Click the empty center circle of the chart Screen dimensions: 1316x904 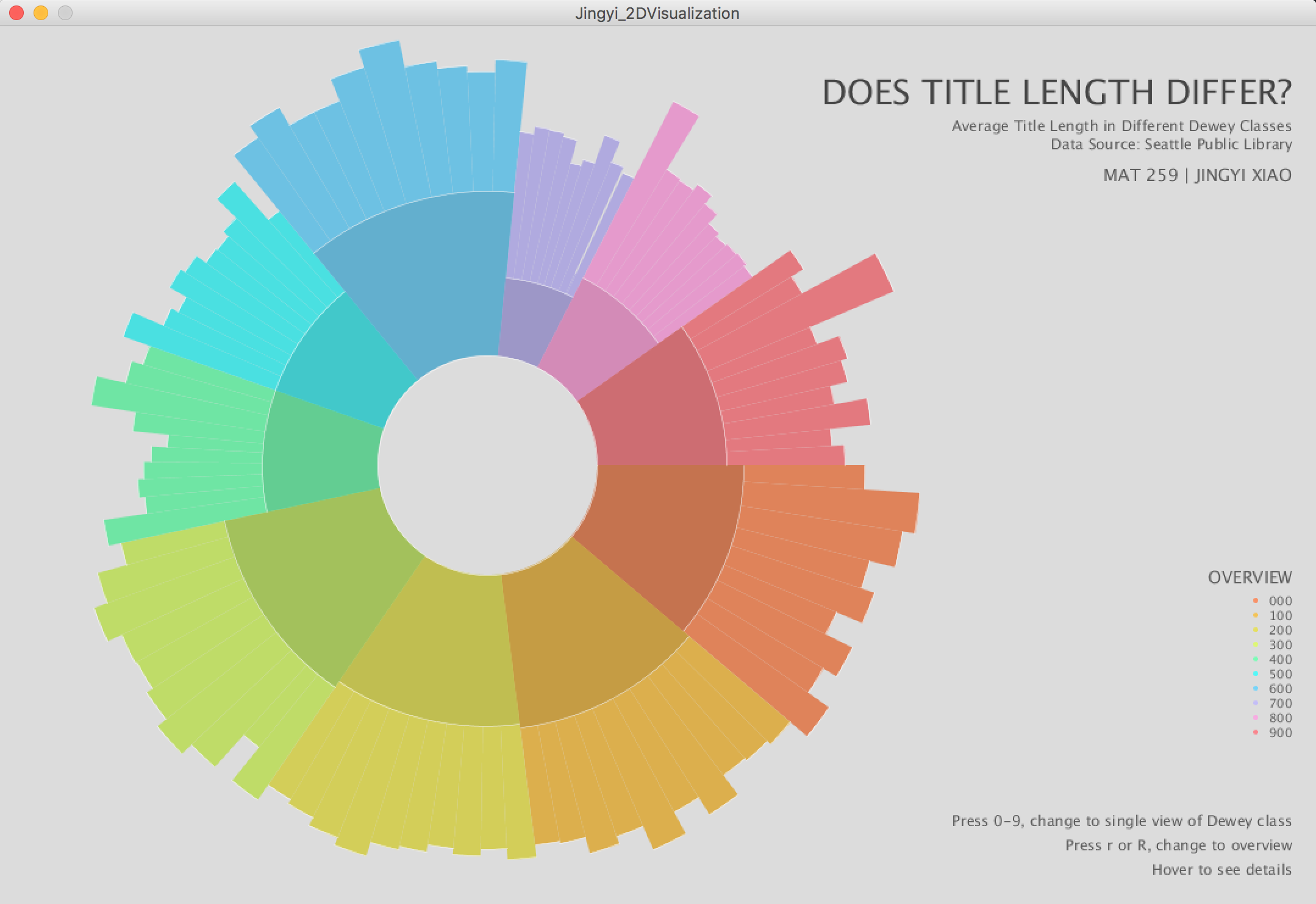tap(487, 466)
